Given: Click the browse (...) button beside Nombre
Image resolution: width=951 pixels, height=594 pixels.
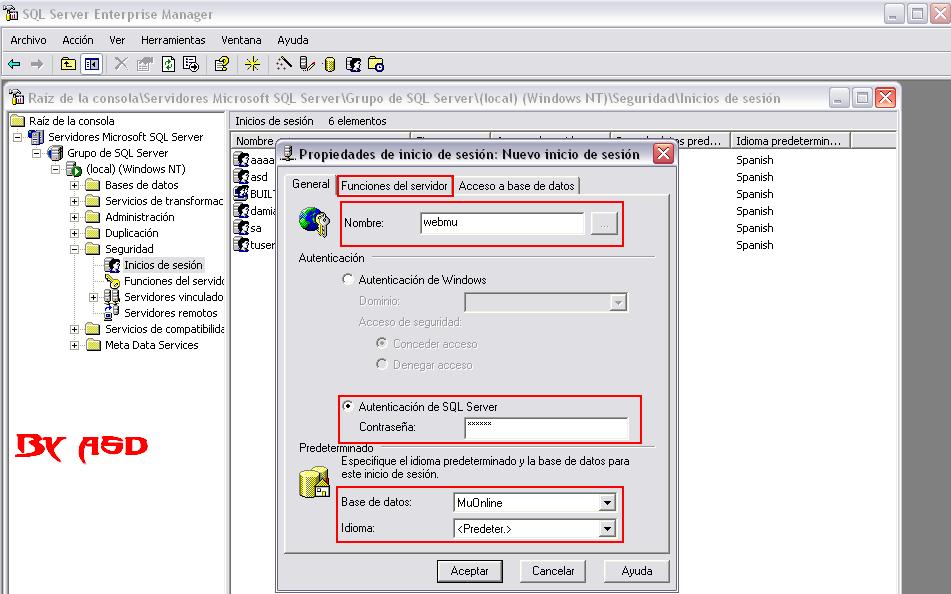Looking at the screenshot, I should pyautogui.click(x=604, y=223).
